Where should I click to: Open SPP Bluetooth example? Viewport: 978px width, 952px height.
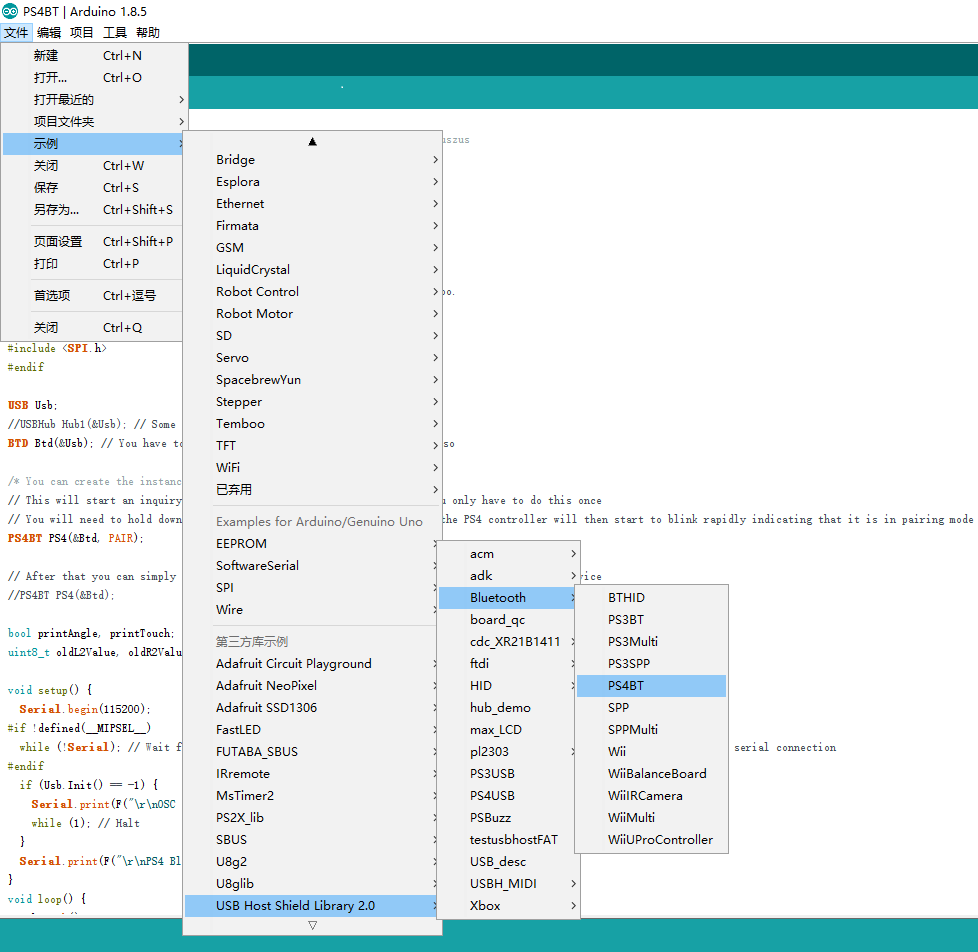651,708
